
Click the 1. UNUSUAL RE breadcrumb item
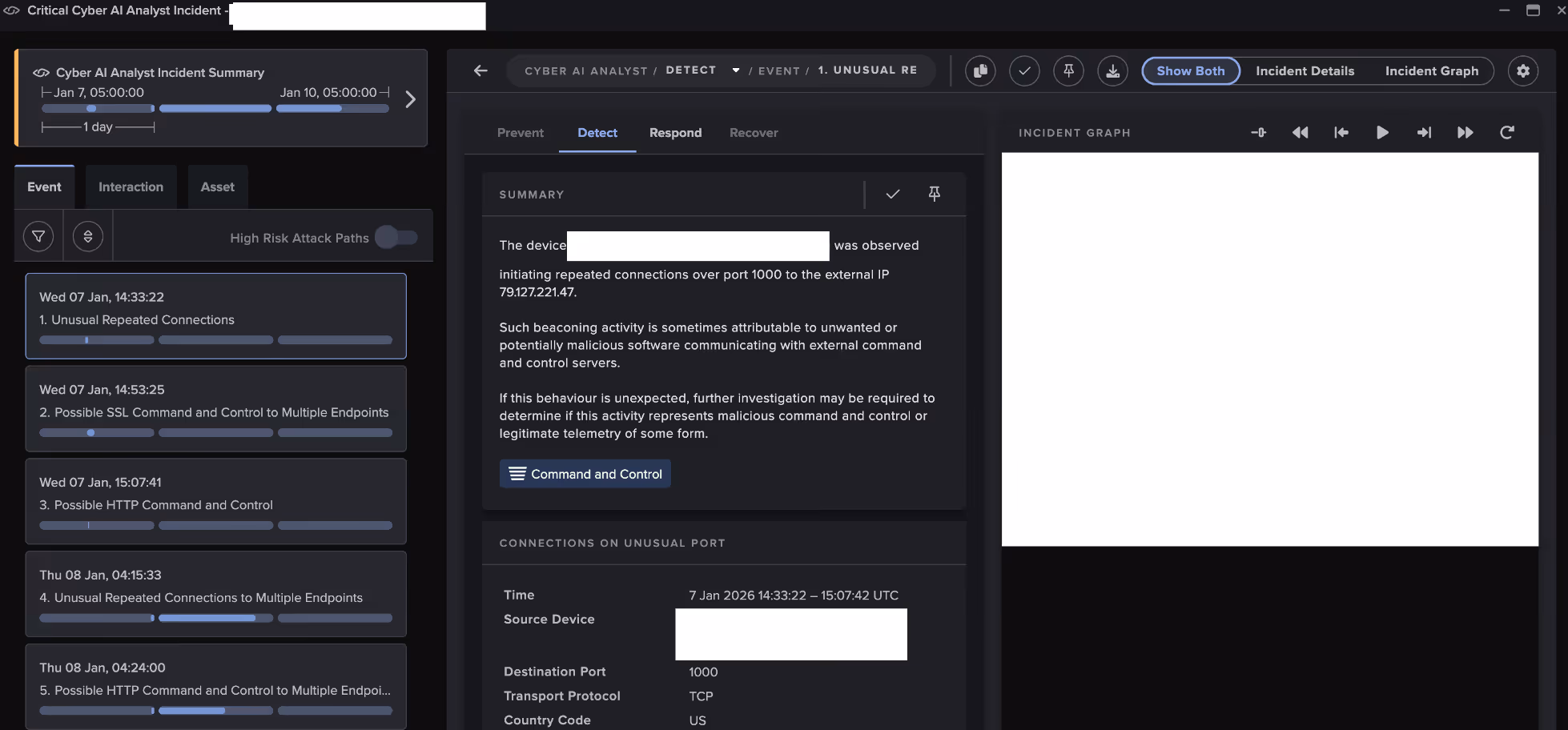pyautogui.click(x=867, y=70)
